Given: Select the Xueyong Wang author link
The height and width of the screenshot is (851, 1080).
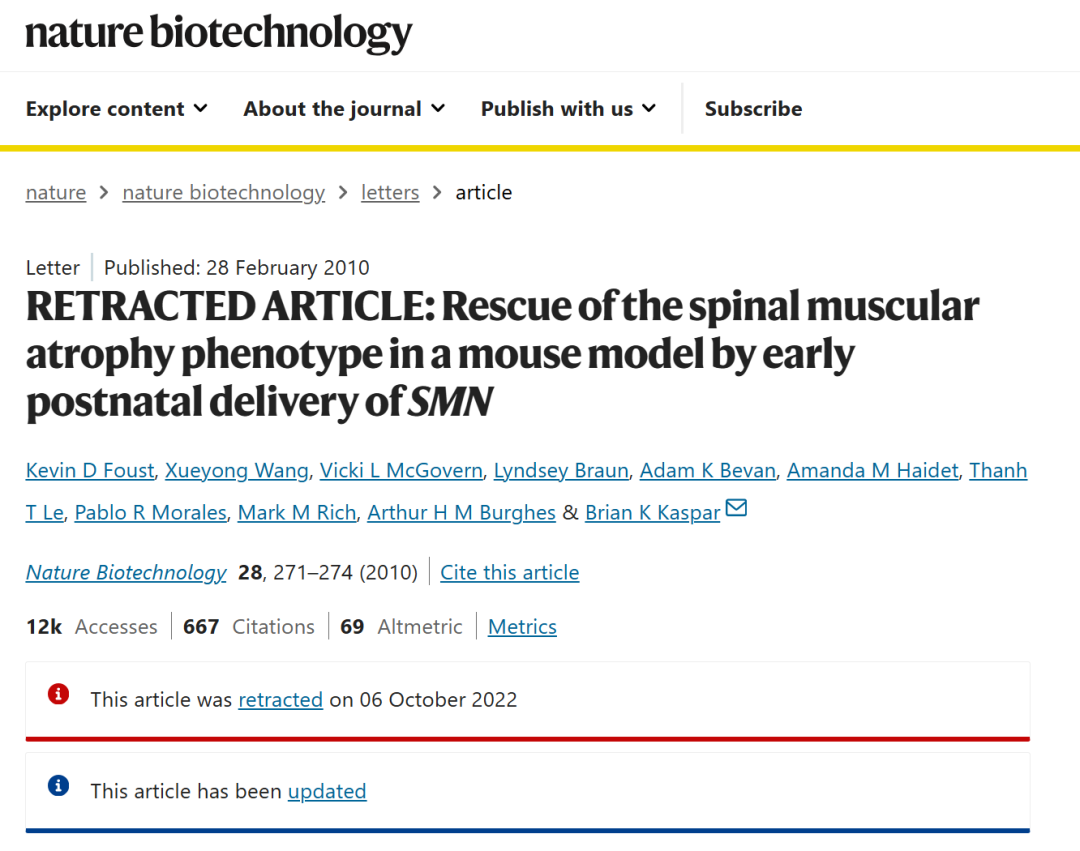Looking at the screenshot, I should point(236,471).
